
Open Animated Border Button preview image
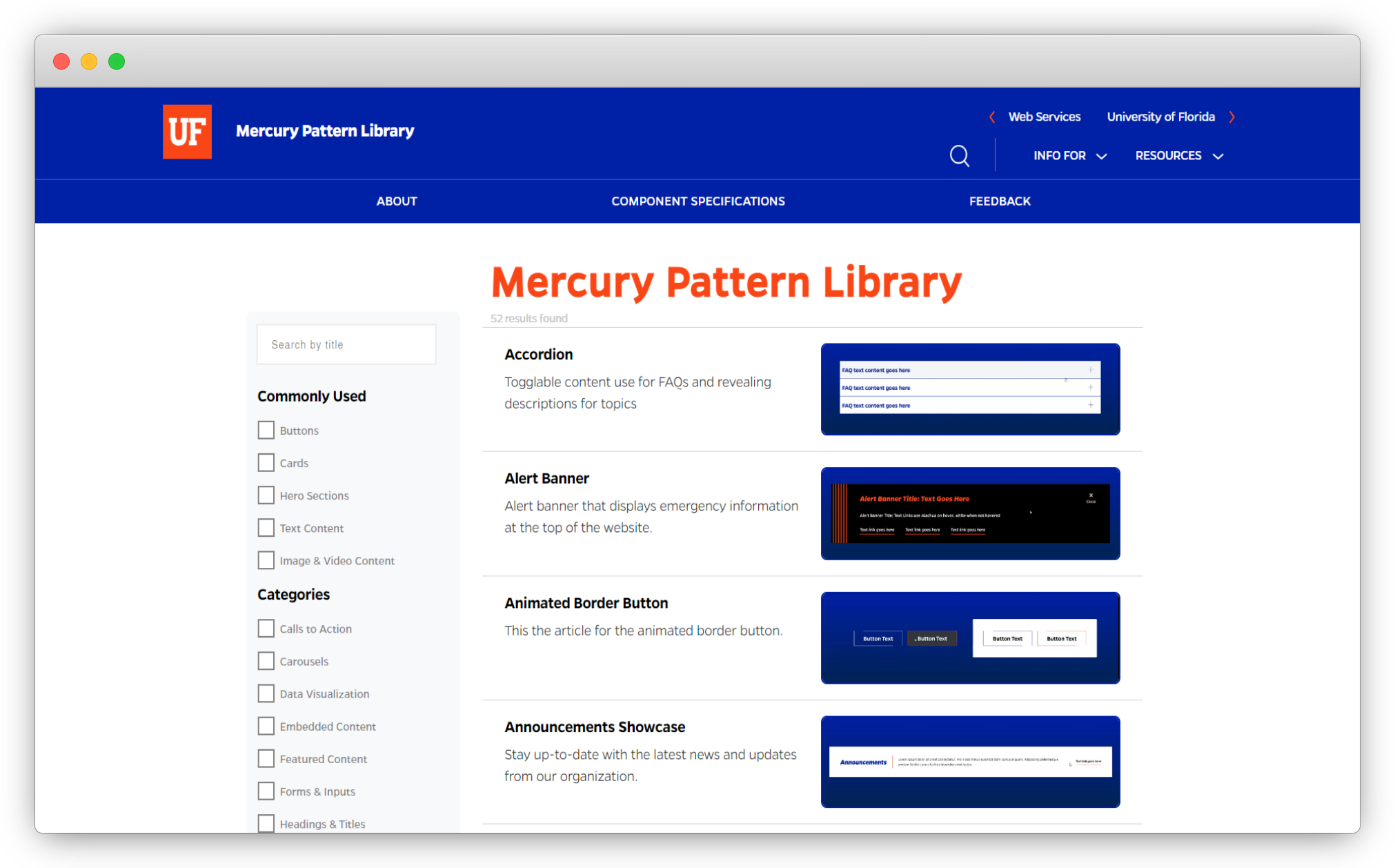click(969, 638)
